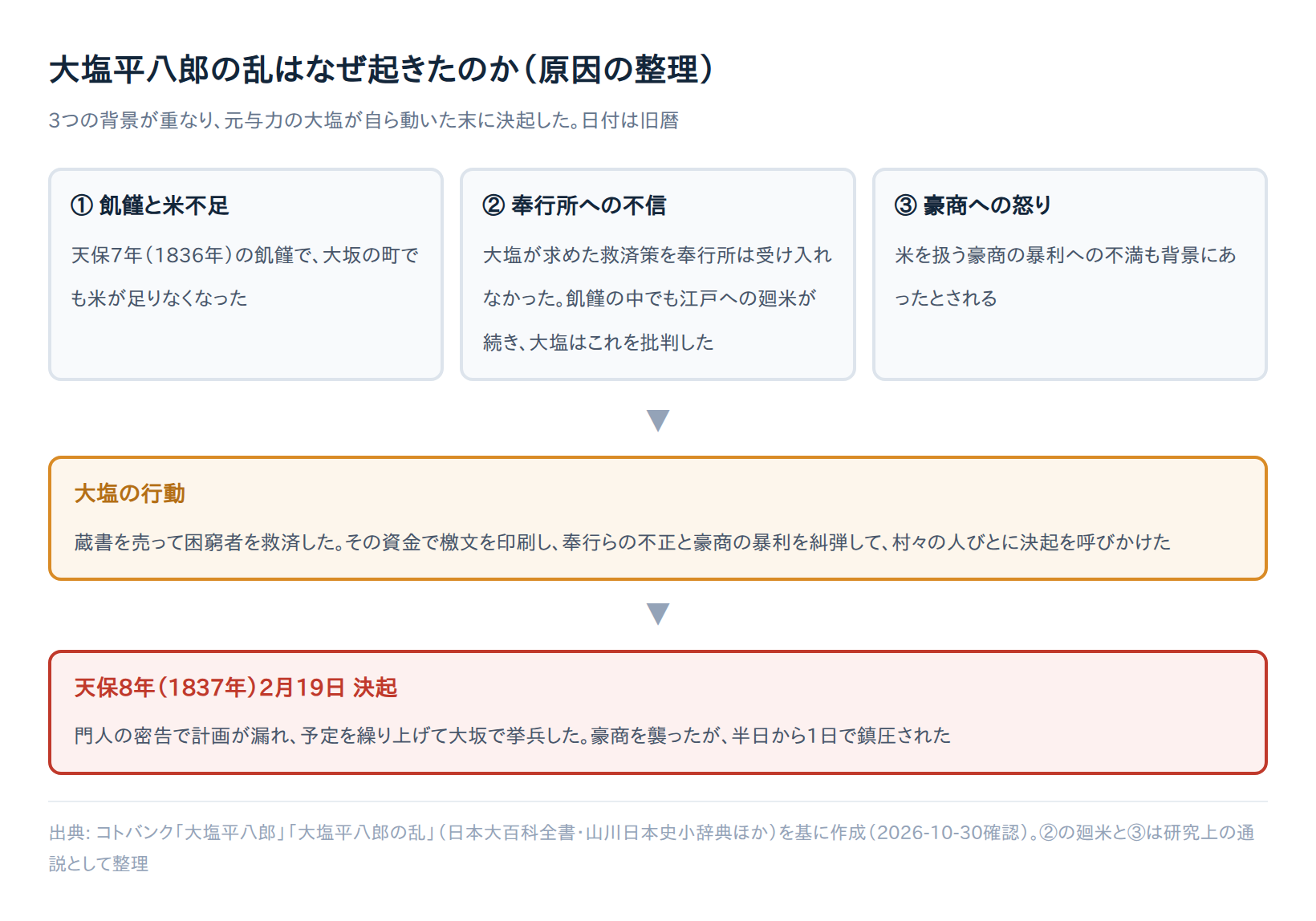Select the heading ① 飢饉と米不足
The image size is (1316, 921).
pyautogui.click(x=150, y=205)
